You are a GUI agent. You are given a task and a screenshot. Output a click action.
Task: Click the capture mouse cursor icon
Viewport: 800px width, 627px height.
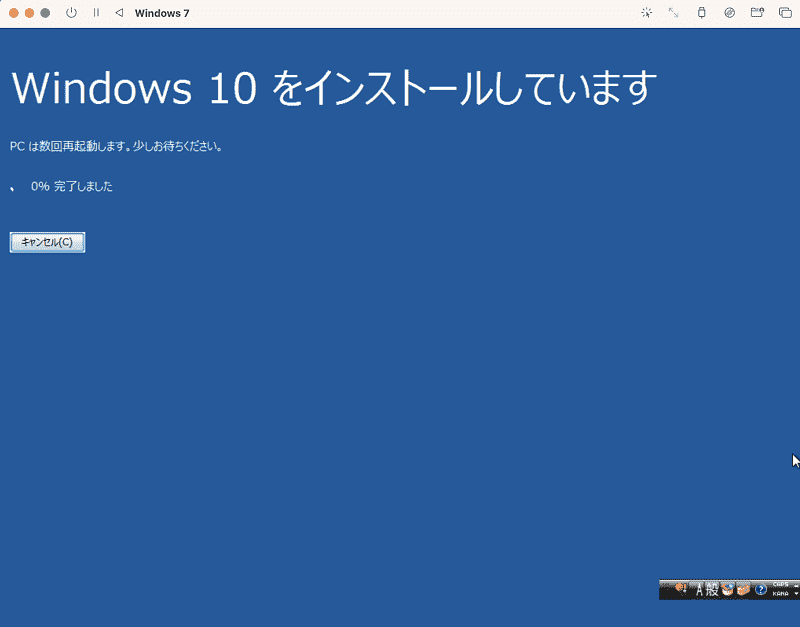tap(646, 13)
